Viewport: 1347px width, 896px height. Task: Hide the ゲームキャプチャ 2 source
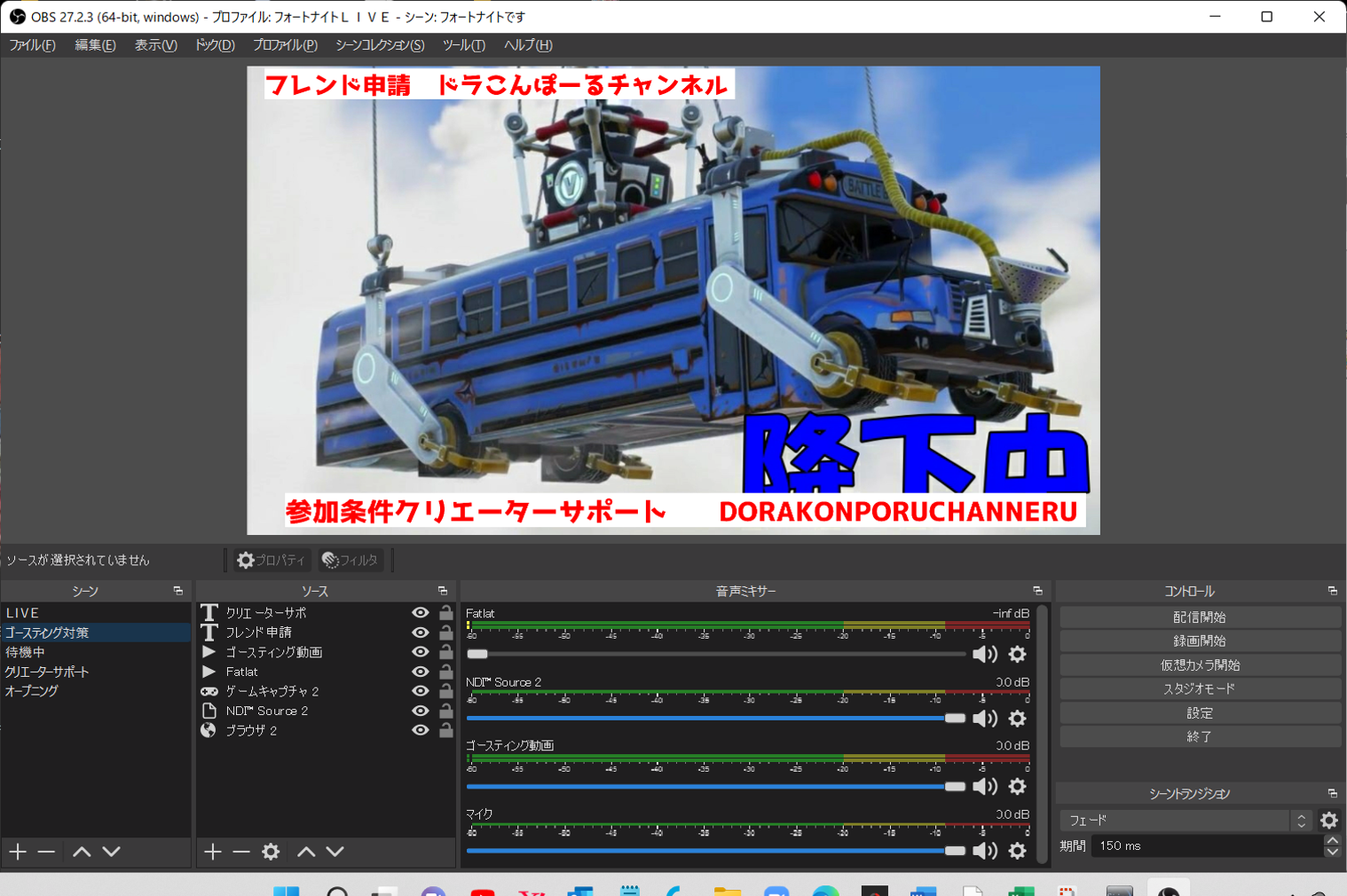point(421,690)
